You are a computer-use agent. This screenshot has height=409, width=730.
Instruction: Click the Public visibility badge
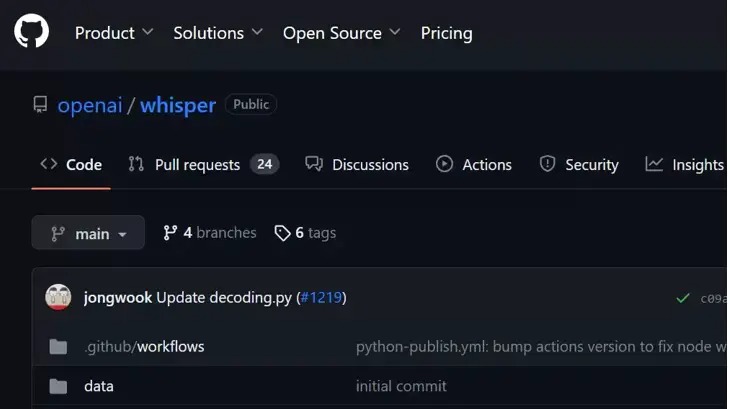point(251,104)
